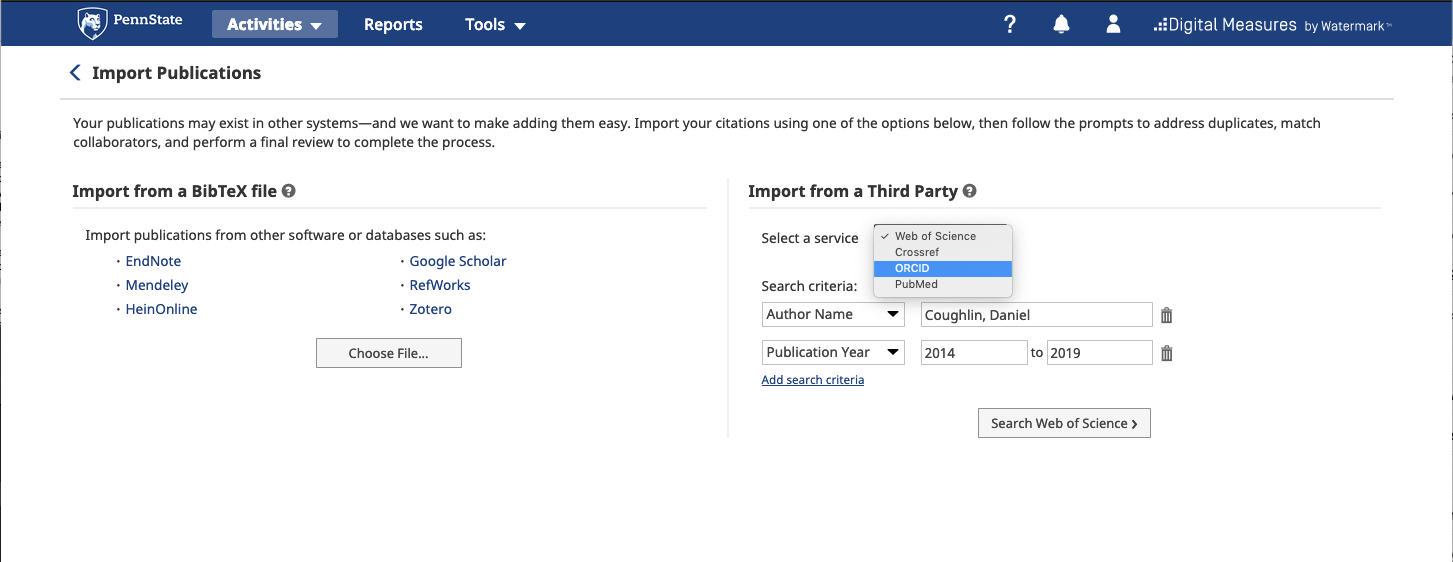Delete the Author Name search criterion
This screenshot has width=1453, height=562.
1166,315
